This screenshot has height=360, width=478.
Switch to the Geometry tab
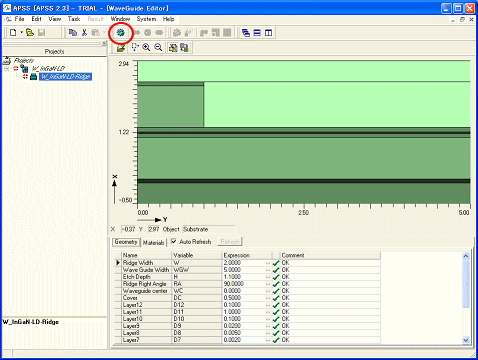[x=126, y=242]
